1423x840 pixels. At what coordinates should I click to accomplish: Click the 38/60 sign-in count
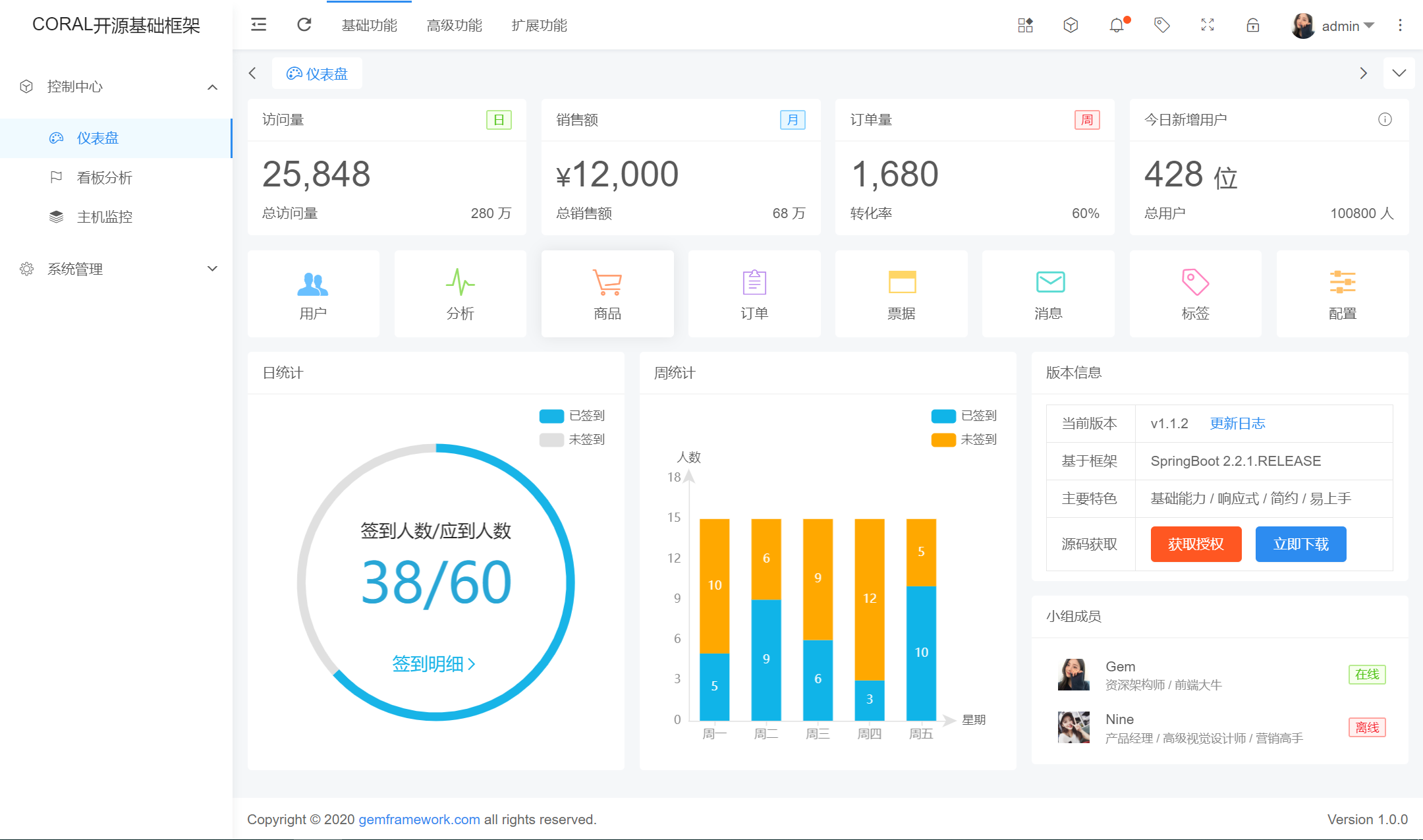[436, 582]
